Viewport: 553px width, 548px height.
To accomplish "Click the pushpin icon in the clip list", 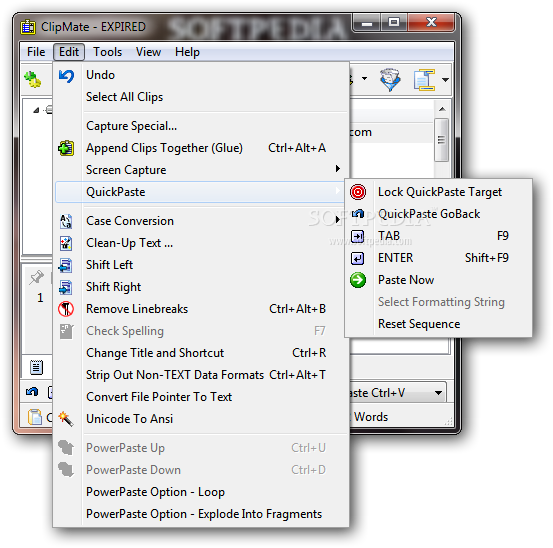I will tap(36, 278).
